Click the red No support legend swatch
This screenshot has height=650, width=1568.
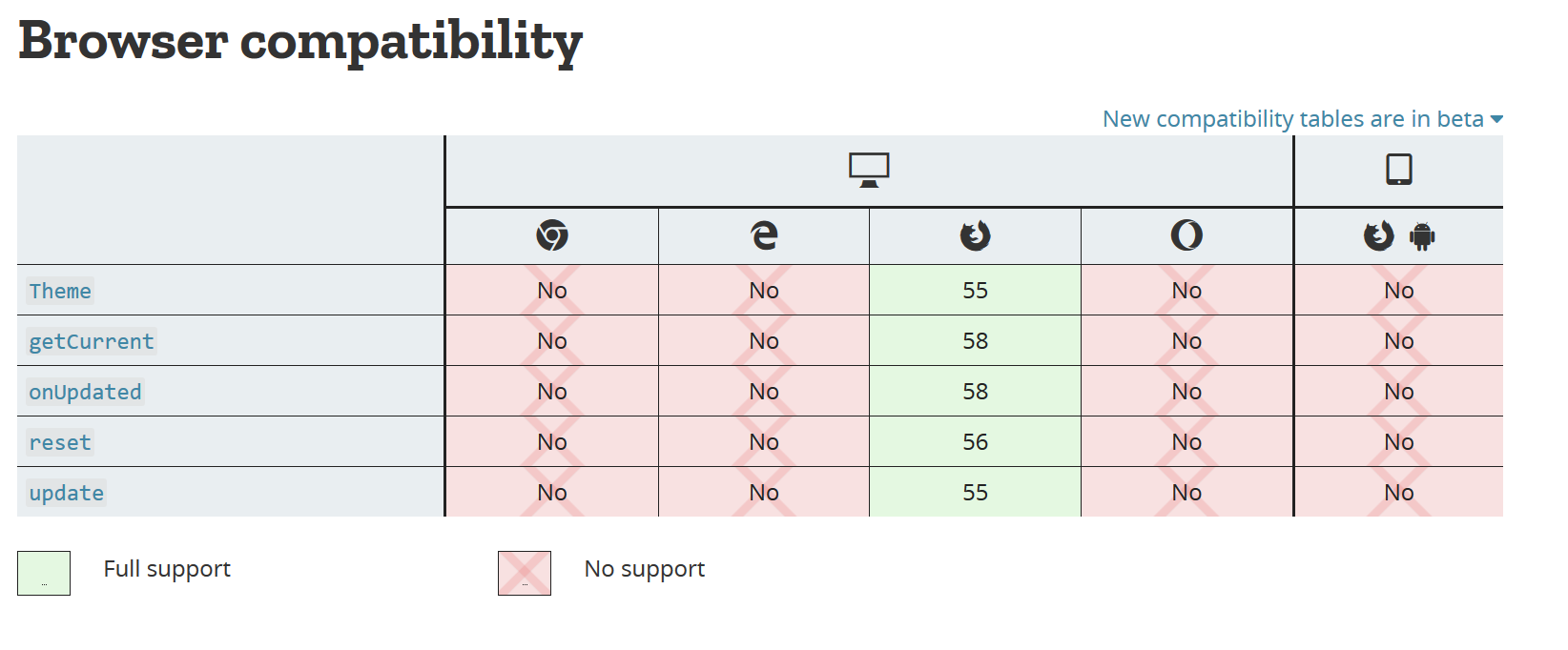pyautogui.click(x=525, y=573)
